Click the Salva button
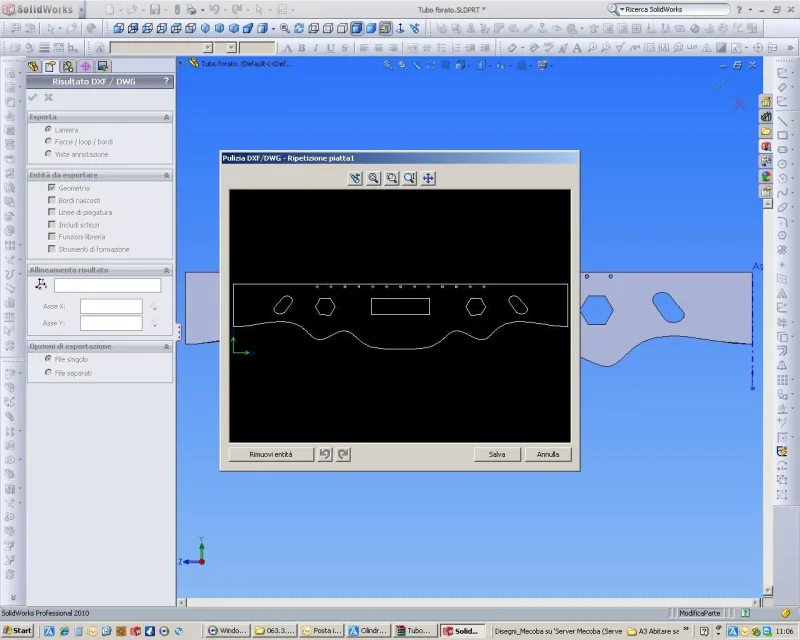This screenshot has width=800, height=640. (497, 454)
